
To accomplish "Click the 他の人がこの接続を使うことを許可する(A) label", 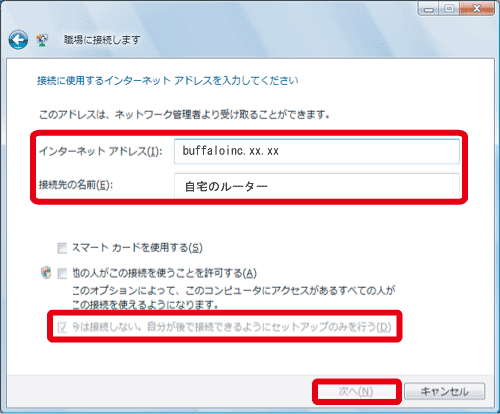I will (x=164, y=273).
